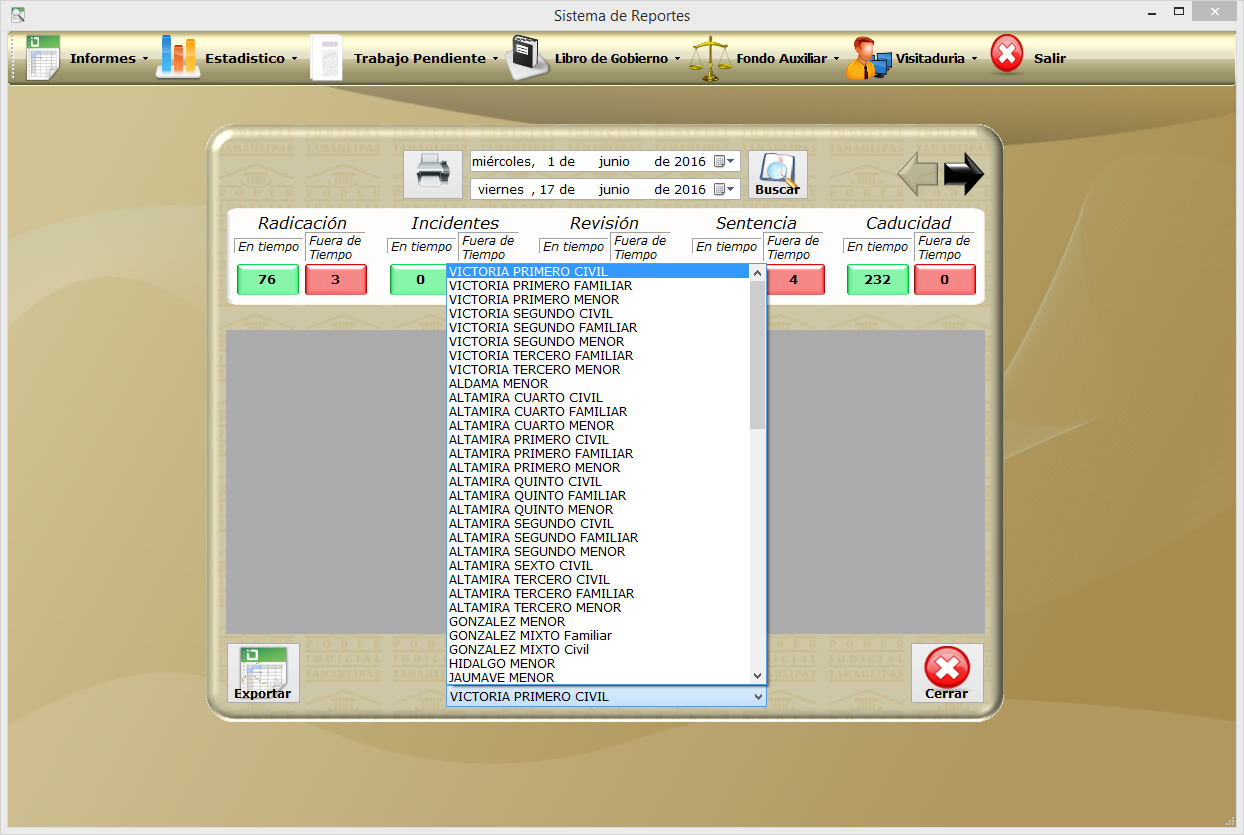Select ALTAMIRA SEXTO CIVIL option
The width and height of the screenshot is (1244, 835).
point(598,565)
